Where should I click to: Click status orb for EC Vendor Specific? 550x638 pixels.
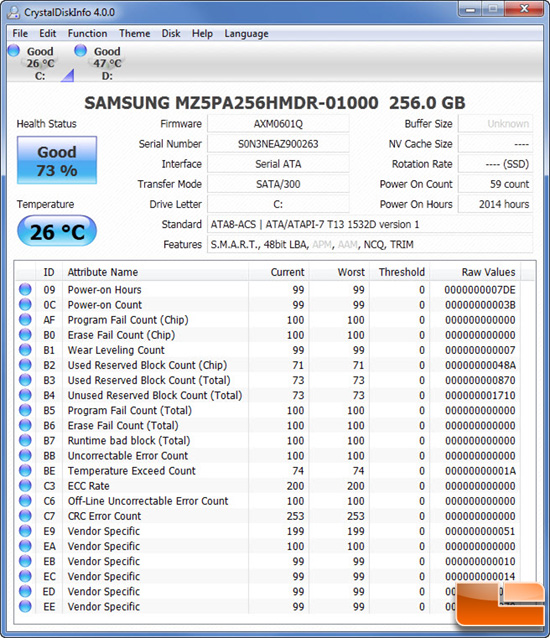point(25,576)
